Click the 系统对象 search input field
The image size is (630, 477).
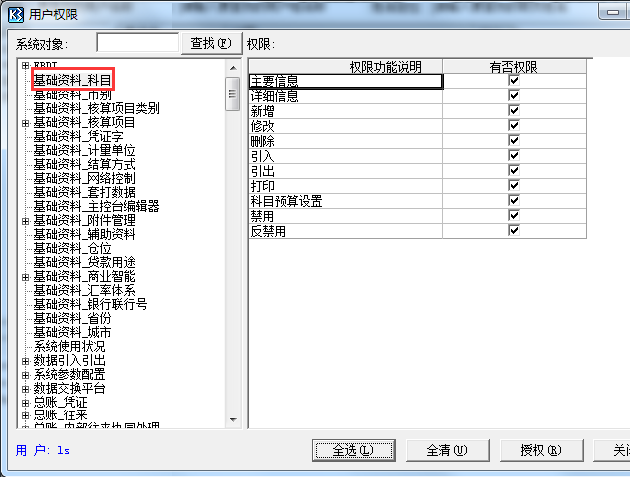[x=137, y=43]
